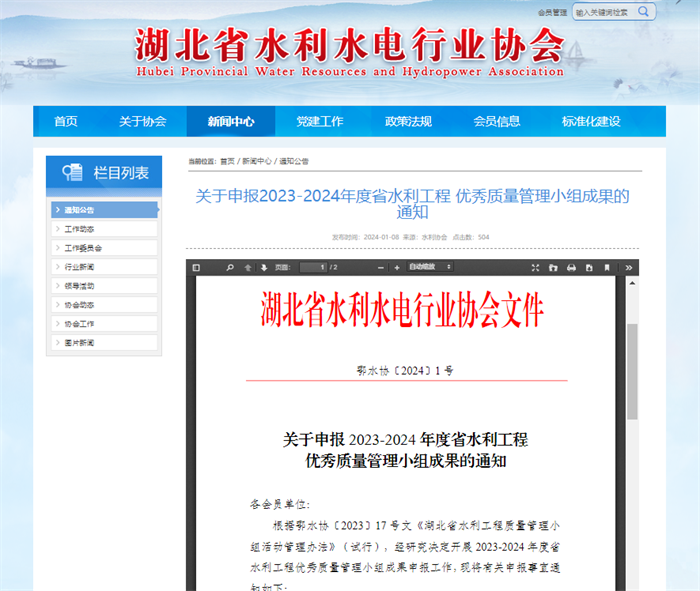This screenshot has height=591, width=700.
Task: Open the PDF viewer tools double-arrow menu
Action: pyautogui.click(x=629, y=268)
